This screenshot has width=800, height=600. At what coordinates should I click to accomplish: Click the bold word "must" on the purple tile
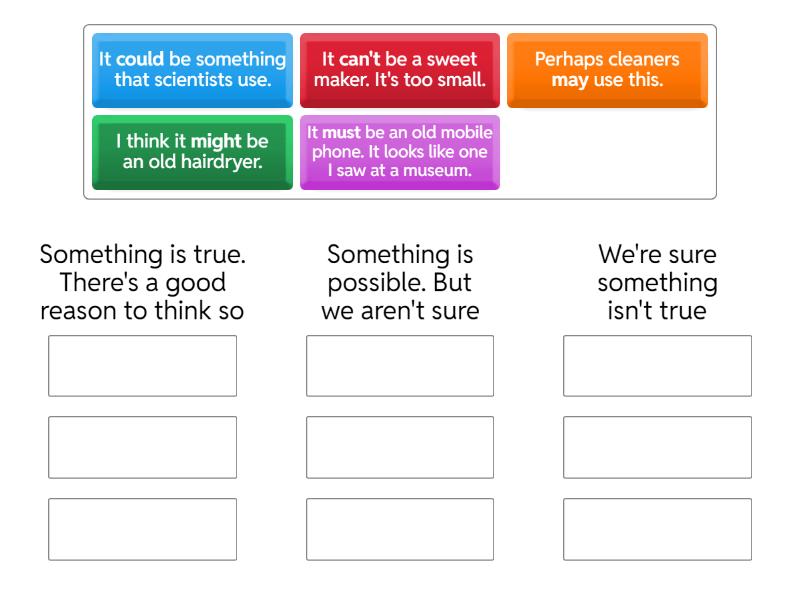[341, 132]
